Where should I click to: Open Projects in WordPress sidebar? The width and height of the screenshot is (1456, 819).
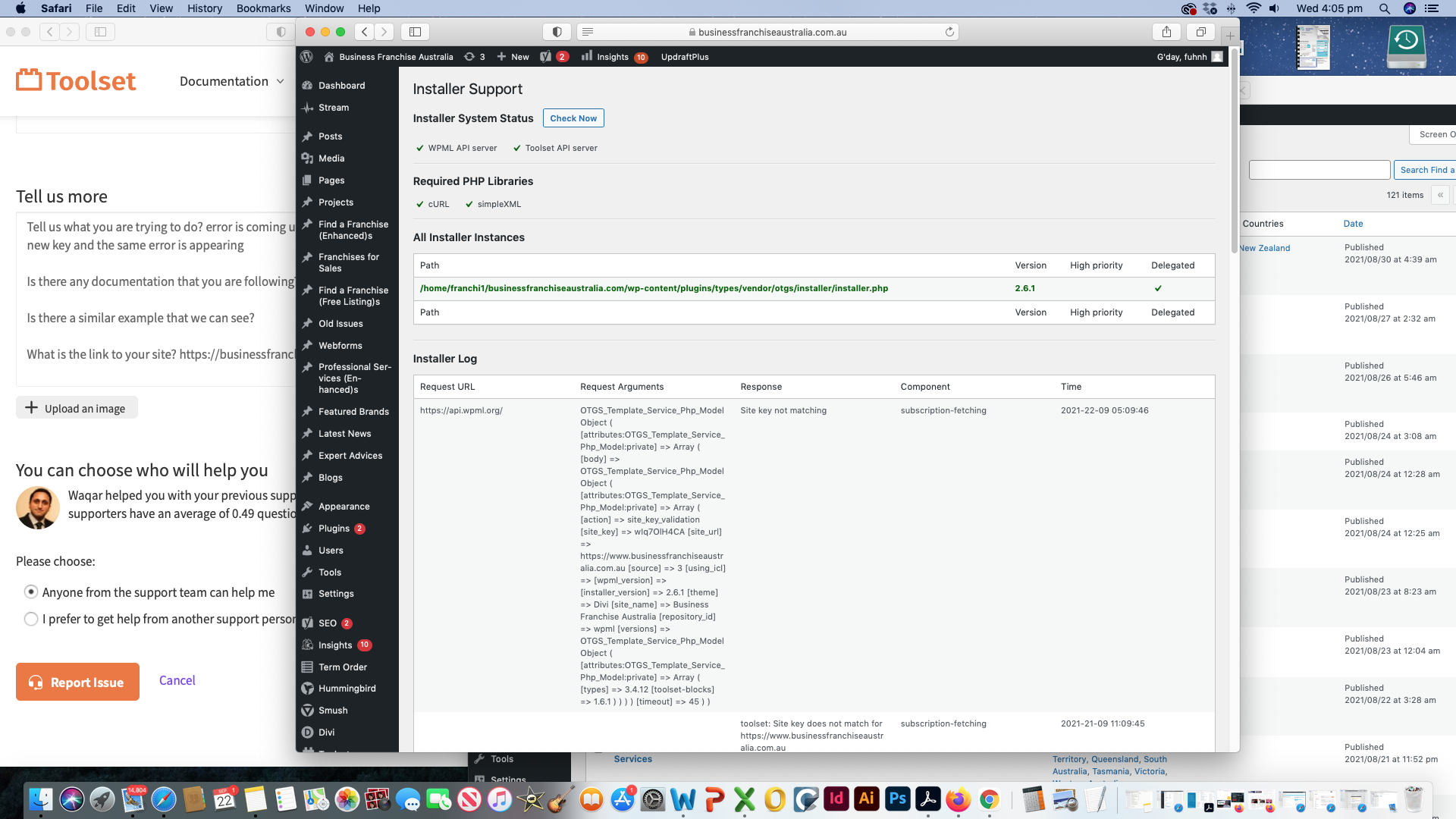coord(336,202)
